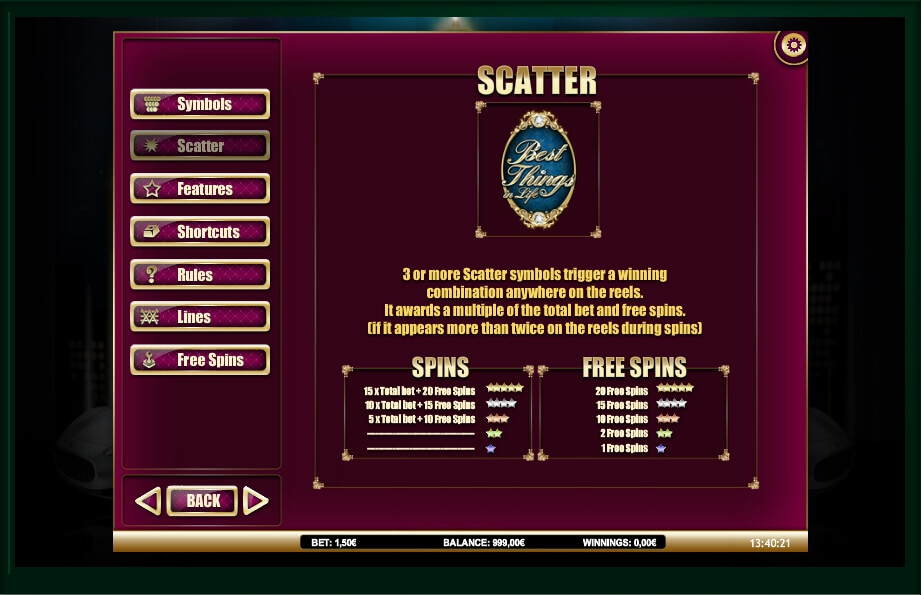Click the three-star icons in Spins table

[498, 418]
